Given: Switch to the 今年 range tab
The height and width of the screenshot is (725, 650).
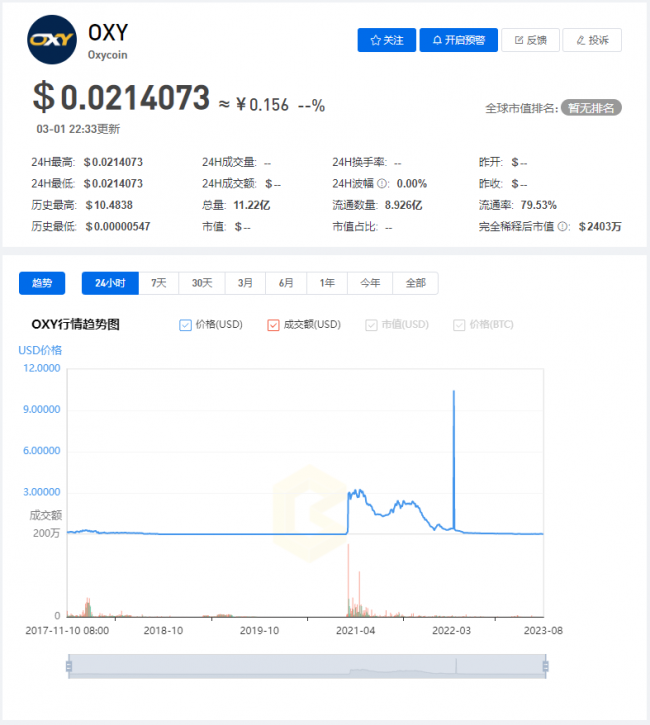Looking at the screenshot, I should click(x=370, y=283).
